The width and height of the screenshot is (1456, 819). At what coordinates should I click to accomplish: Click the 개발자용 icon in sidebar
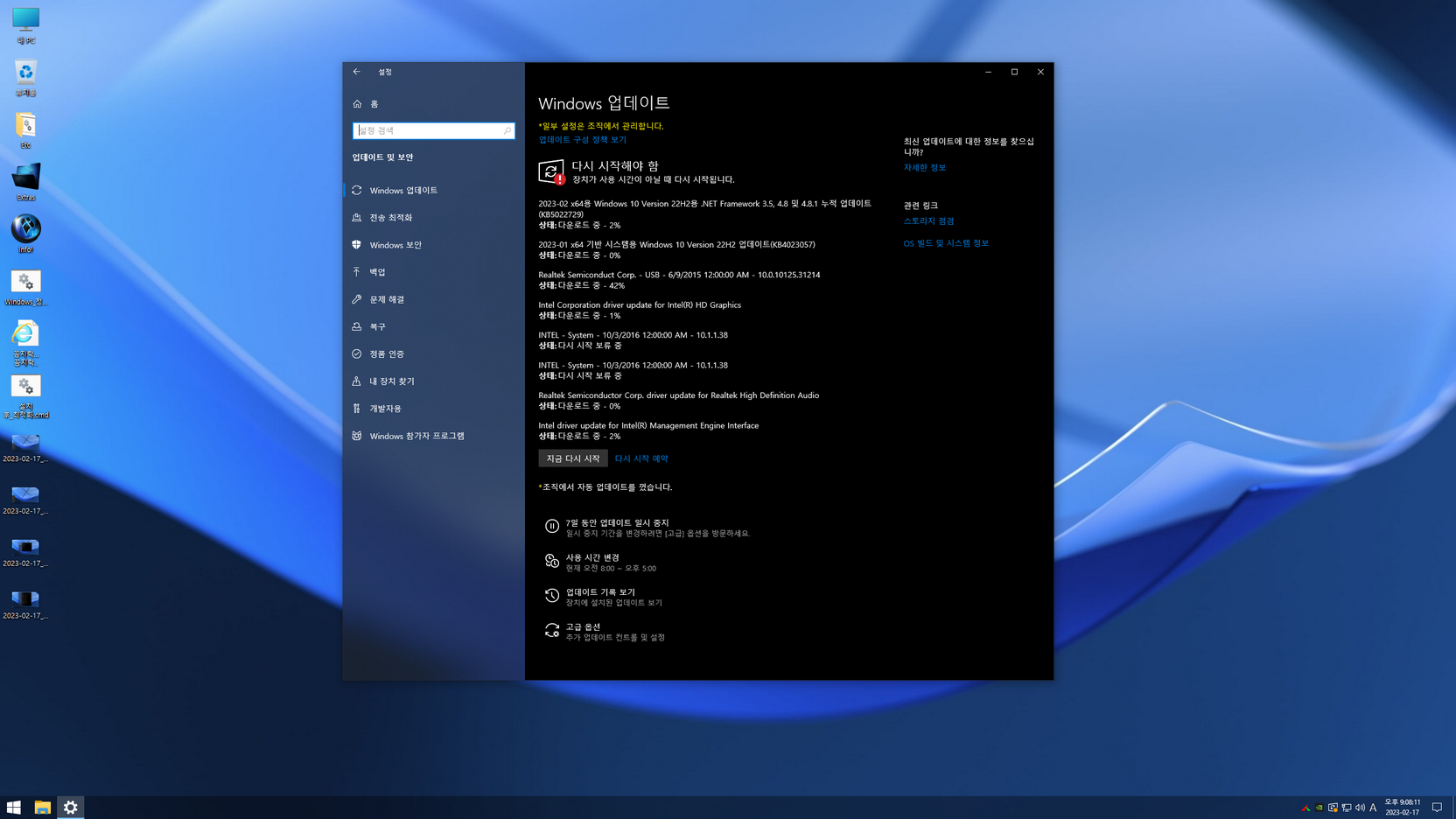coord(357,409)
